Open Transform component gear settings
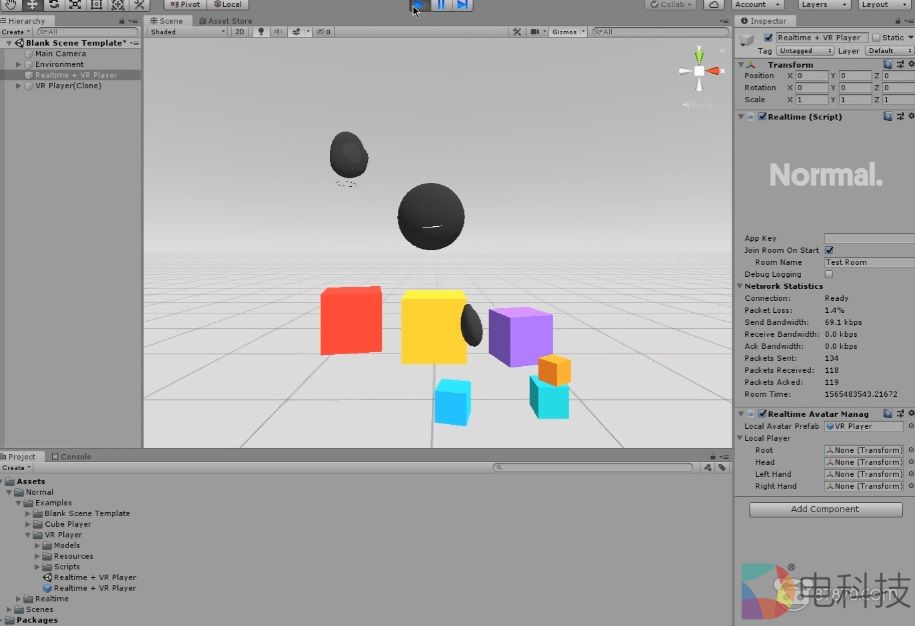The height and width of the screenshot is (626, 915). pos(909,64)
